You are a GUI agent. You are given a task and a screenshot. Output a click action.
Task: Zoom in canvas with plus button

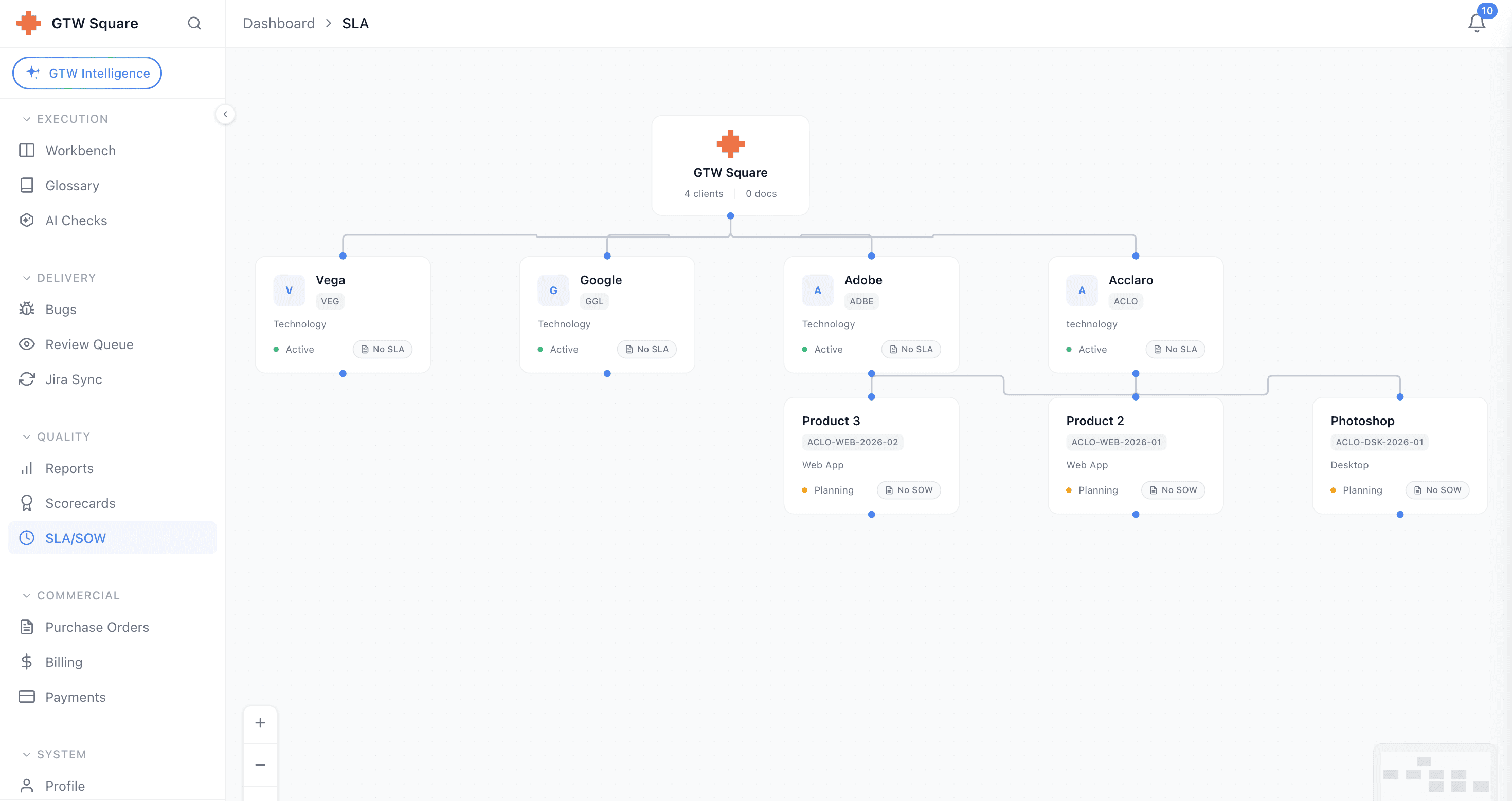[x=260, y=723]
